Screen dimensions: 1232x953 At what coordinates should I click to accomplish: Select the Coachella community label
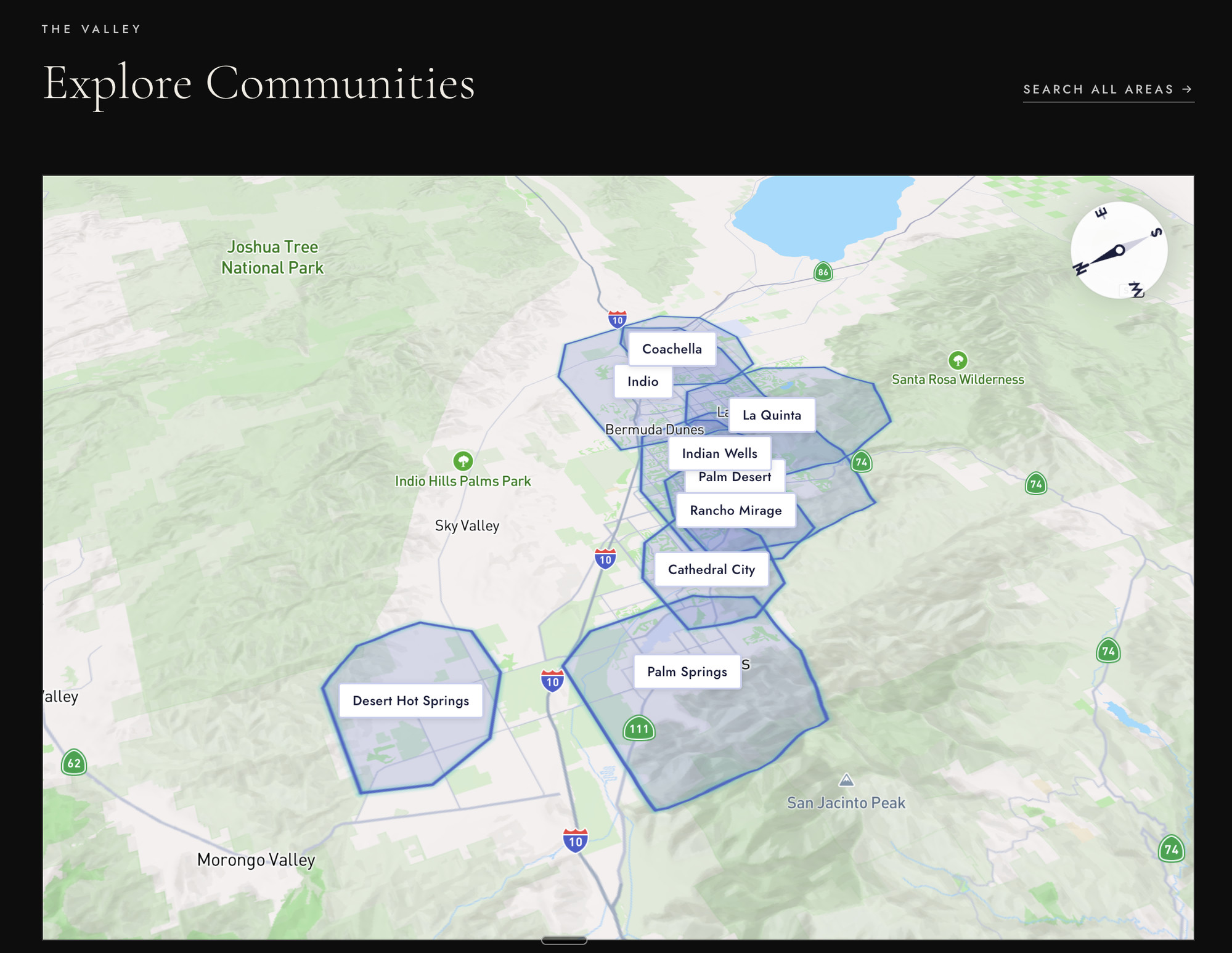coord(672,349)
